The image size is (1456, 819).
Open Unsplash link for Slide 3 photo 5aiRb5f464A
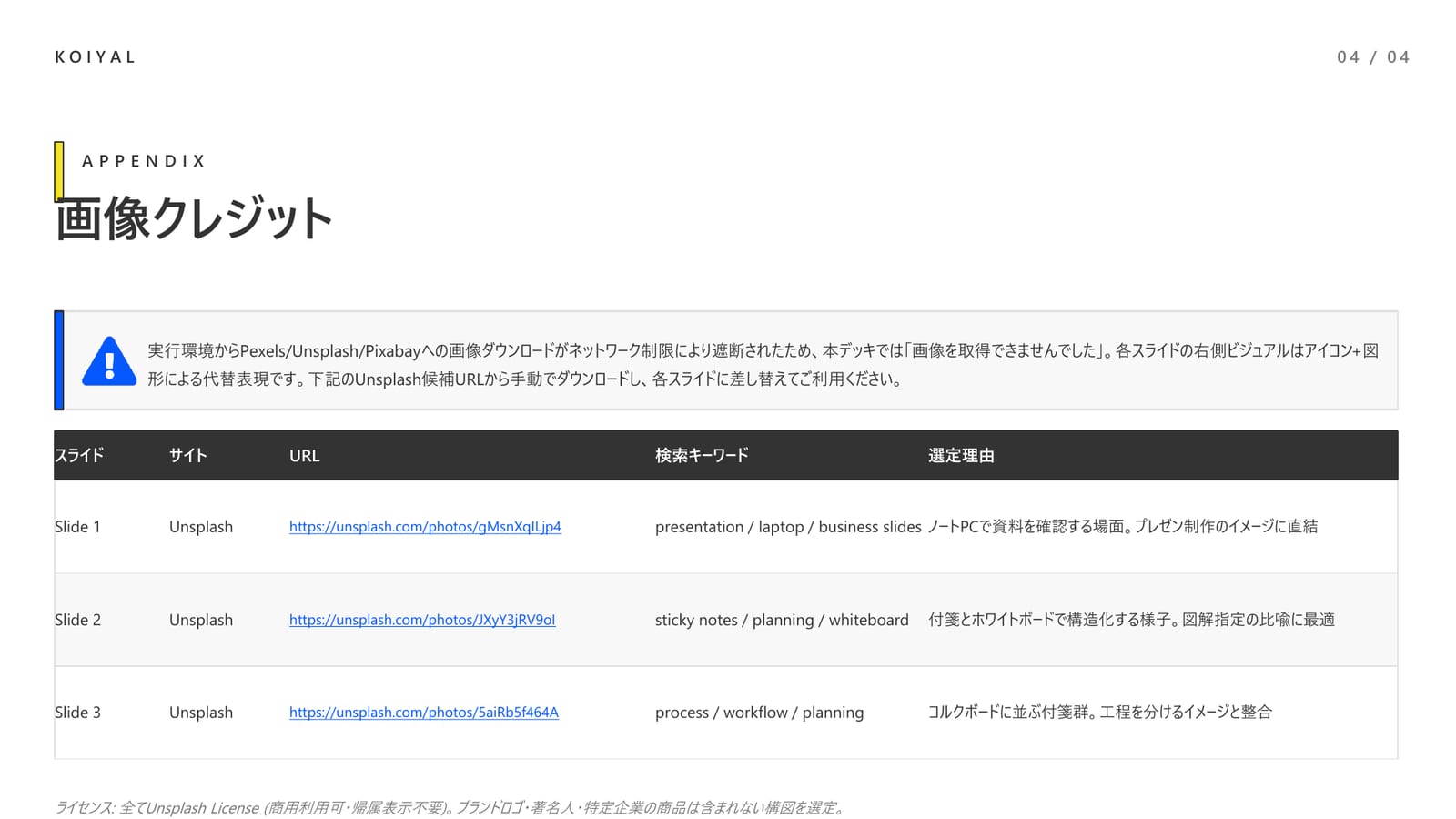tap(424, 713)
